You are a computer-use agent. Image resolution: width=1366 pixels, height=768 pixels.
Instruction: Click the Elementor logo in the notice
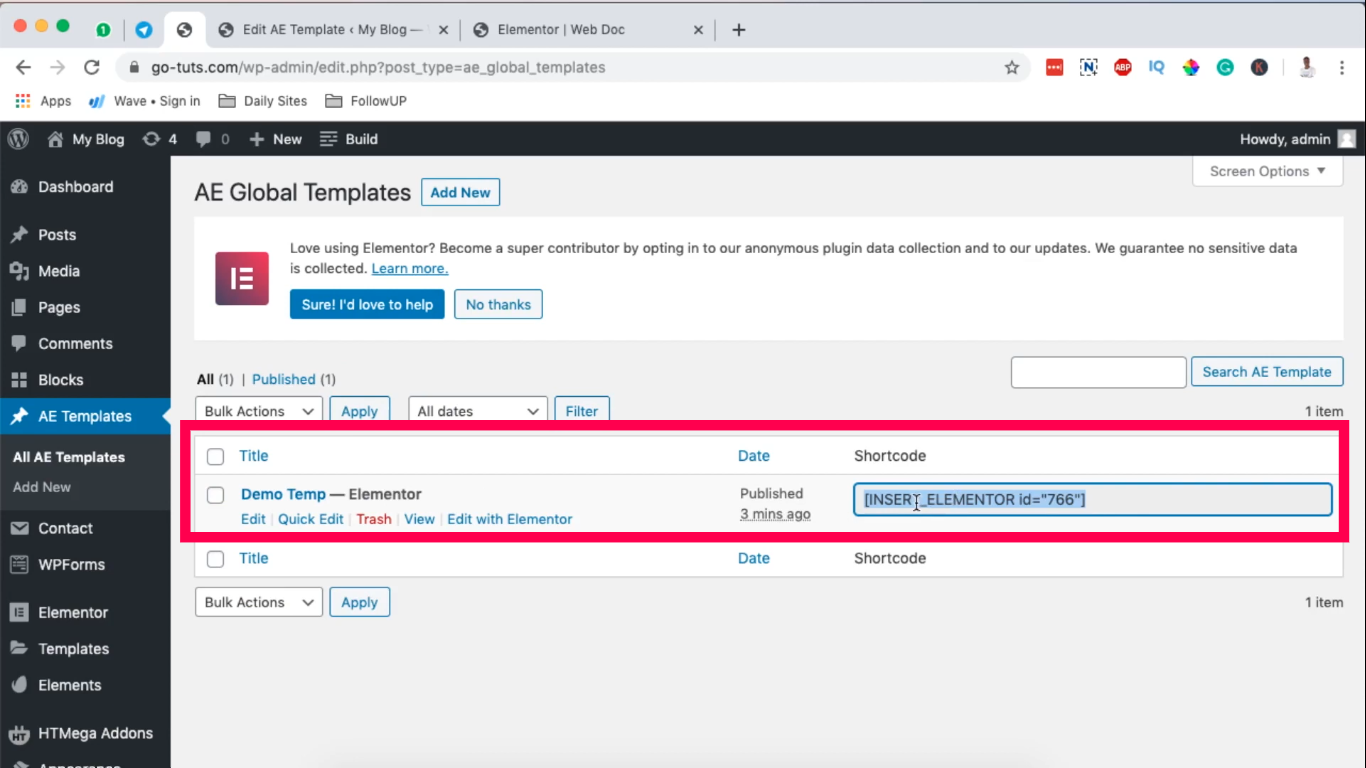coord(242,278)
